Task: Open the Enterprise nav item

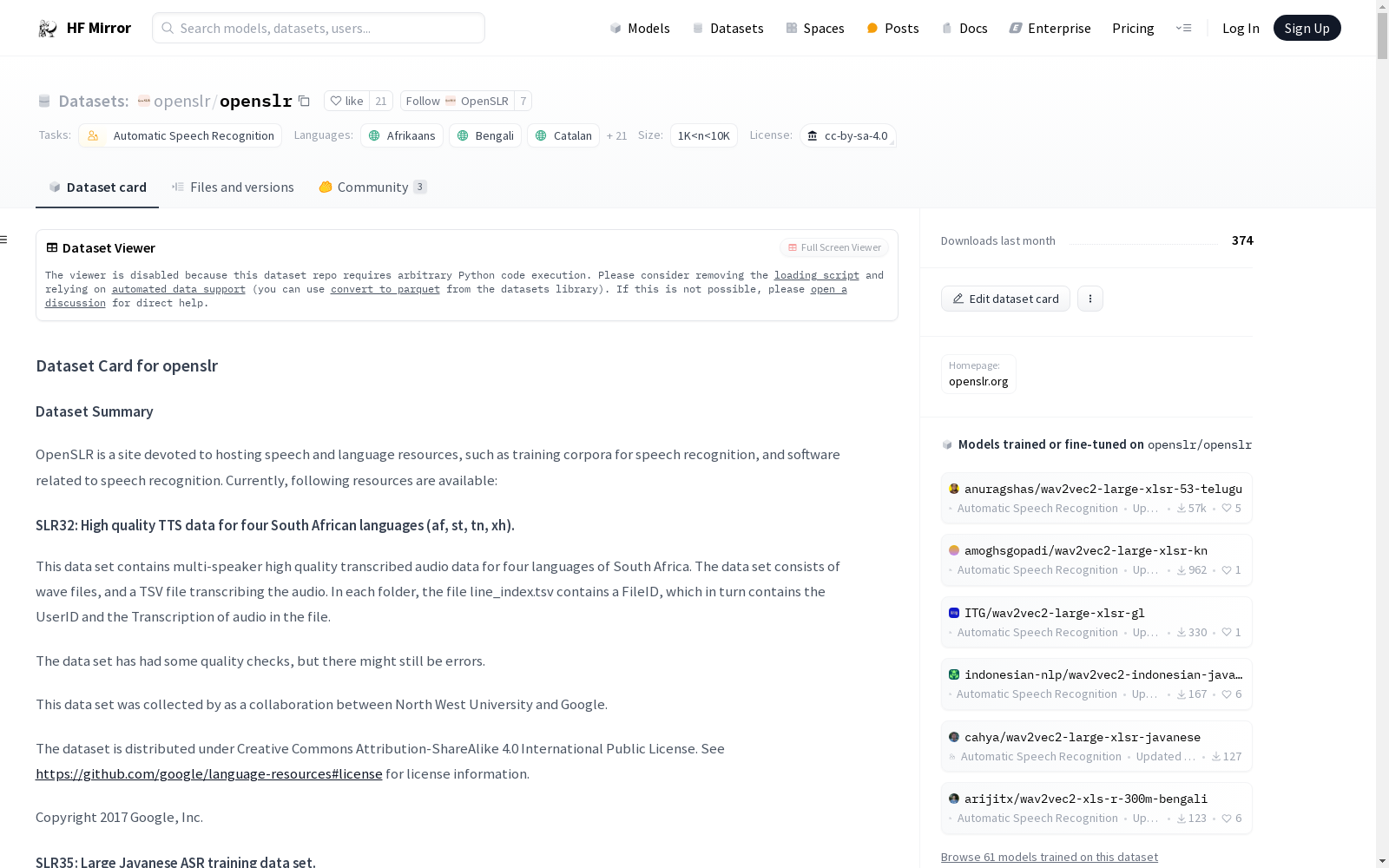Action: point(1050,29)
